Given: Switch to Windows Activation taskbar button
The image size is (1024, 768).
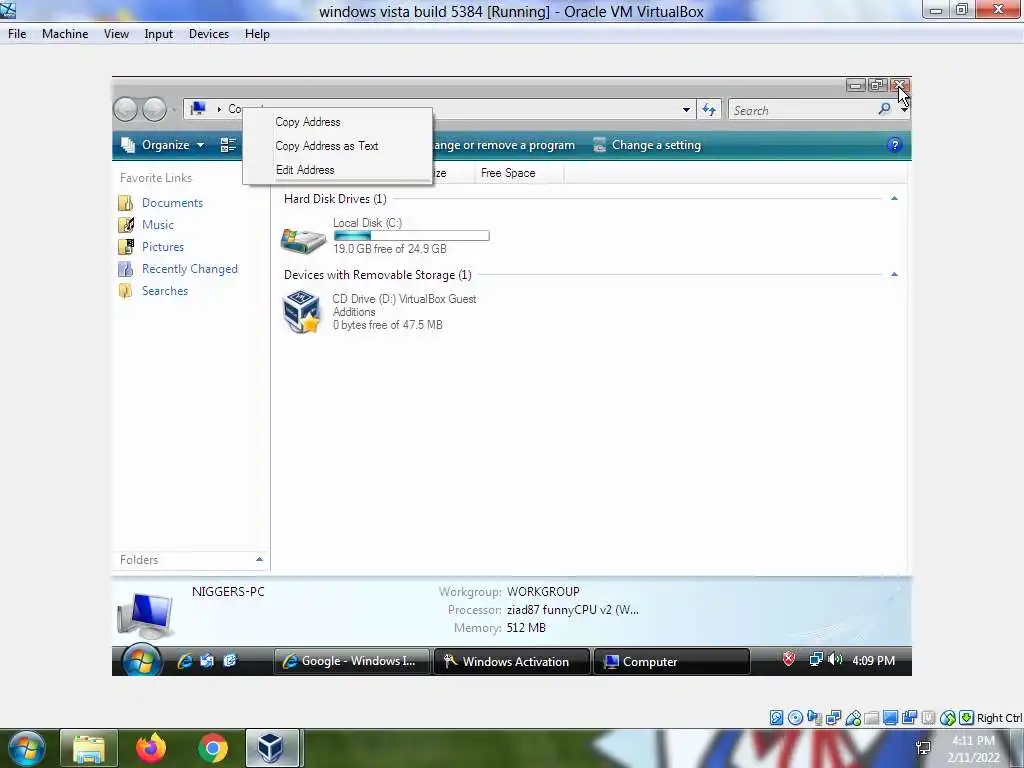Looking at the screenshot, I should click(511, 661).
